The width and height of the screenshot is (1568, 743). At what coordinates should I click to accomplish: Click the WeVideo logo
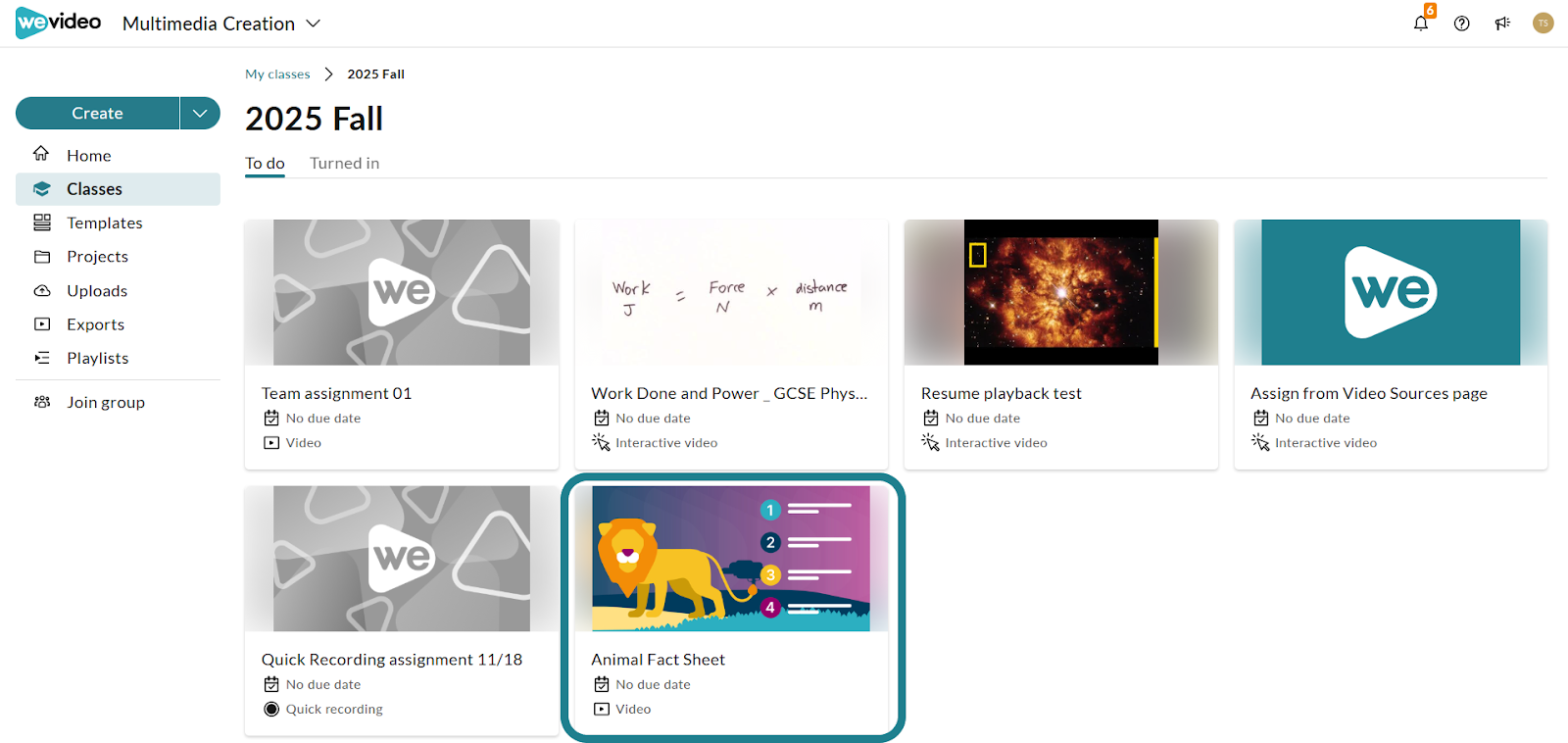tap(58, 23)
